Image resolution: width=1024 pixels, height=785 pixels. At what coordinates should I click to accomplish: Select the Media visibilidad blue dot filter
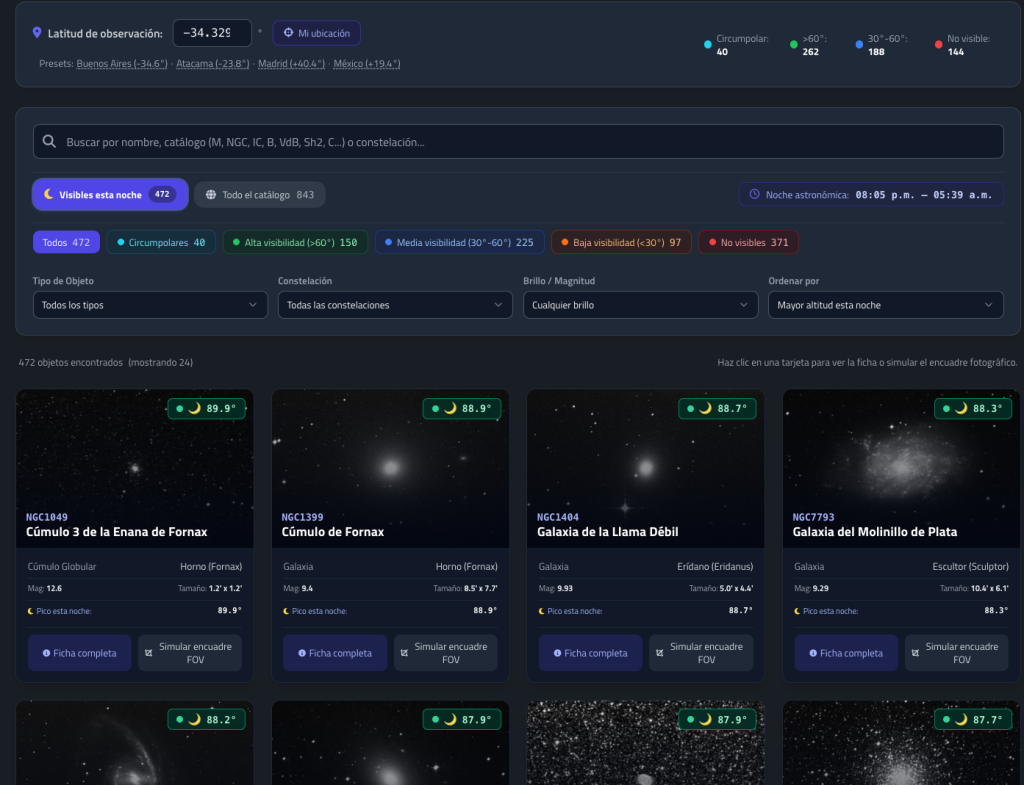(x=388, y=242)
